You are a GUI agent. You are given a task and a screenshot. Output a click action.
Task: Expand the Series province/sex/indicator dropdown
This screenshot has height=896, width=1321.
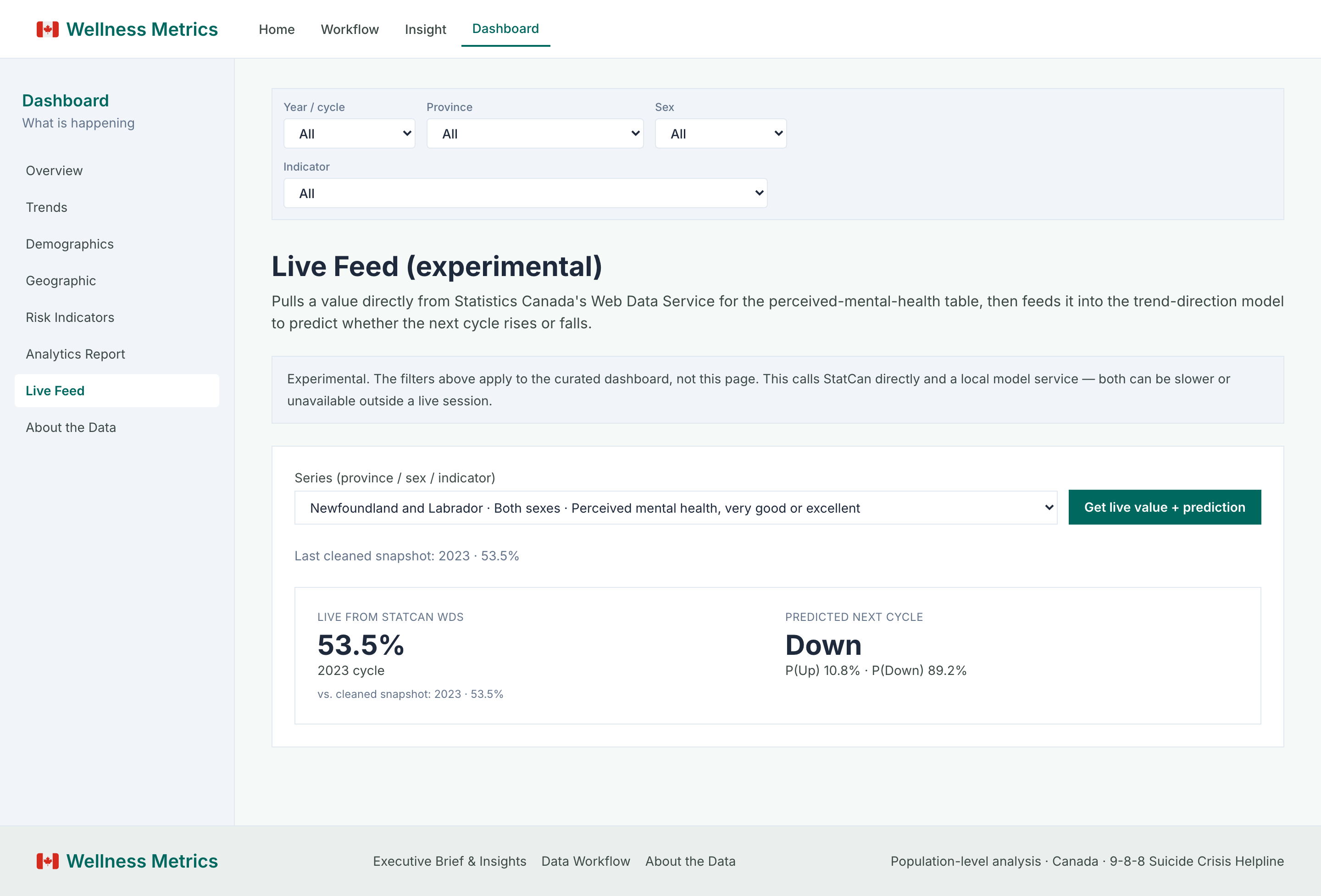tap(676, 508)
